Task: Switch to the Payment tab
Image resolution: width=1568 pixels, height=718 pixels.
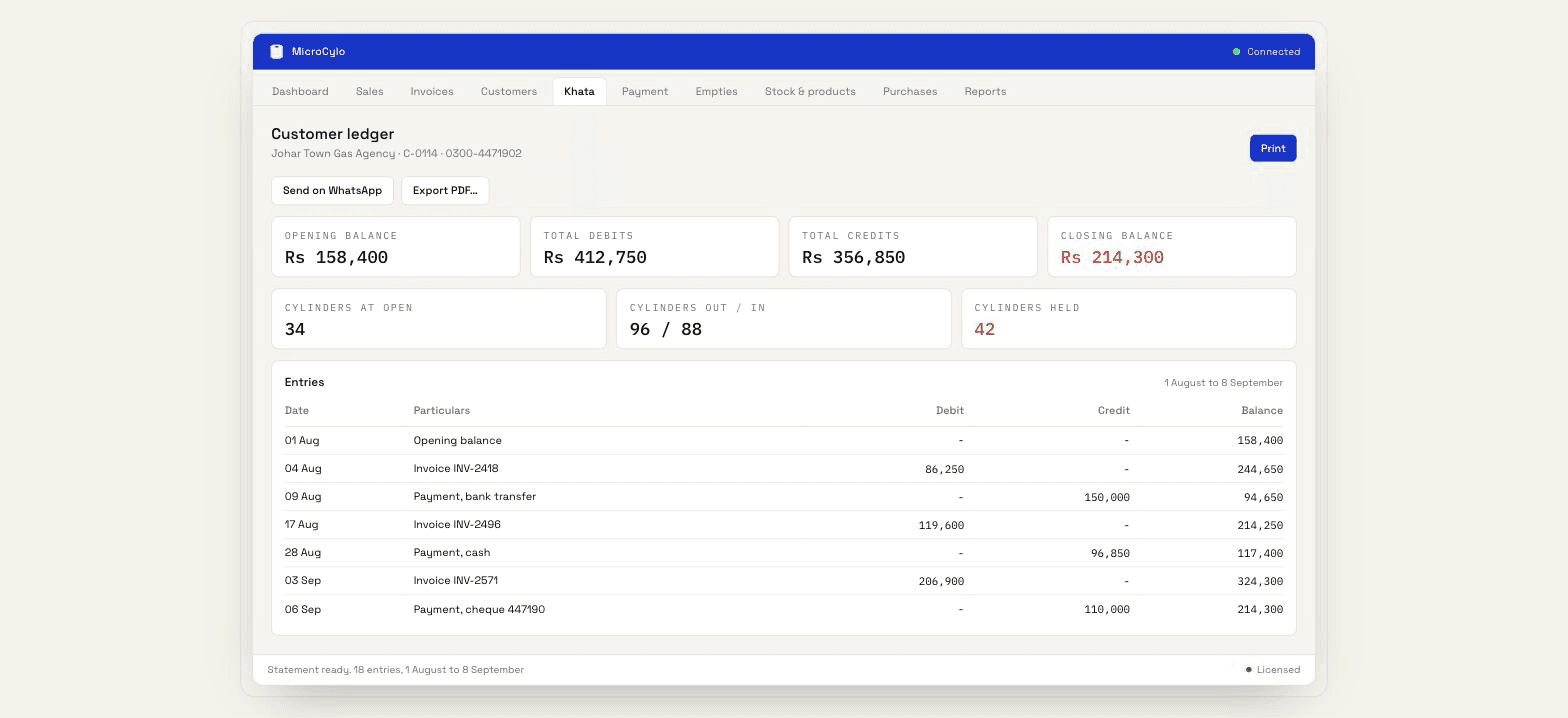Action: [x=645, y=91]
